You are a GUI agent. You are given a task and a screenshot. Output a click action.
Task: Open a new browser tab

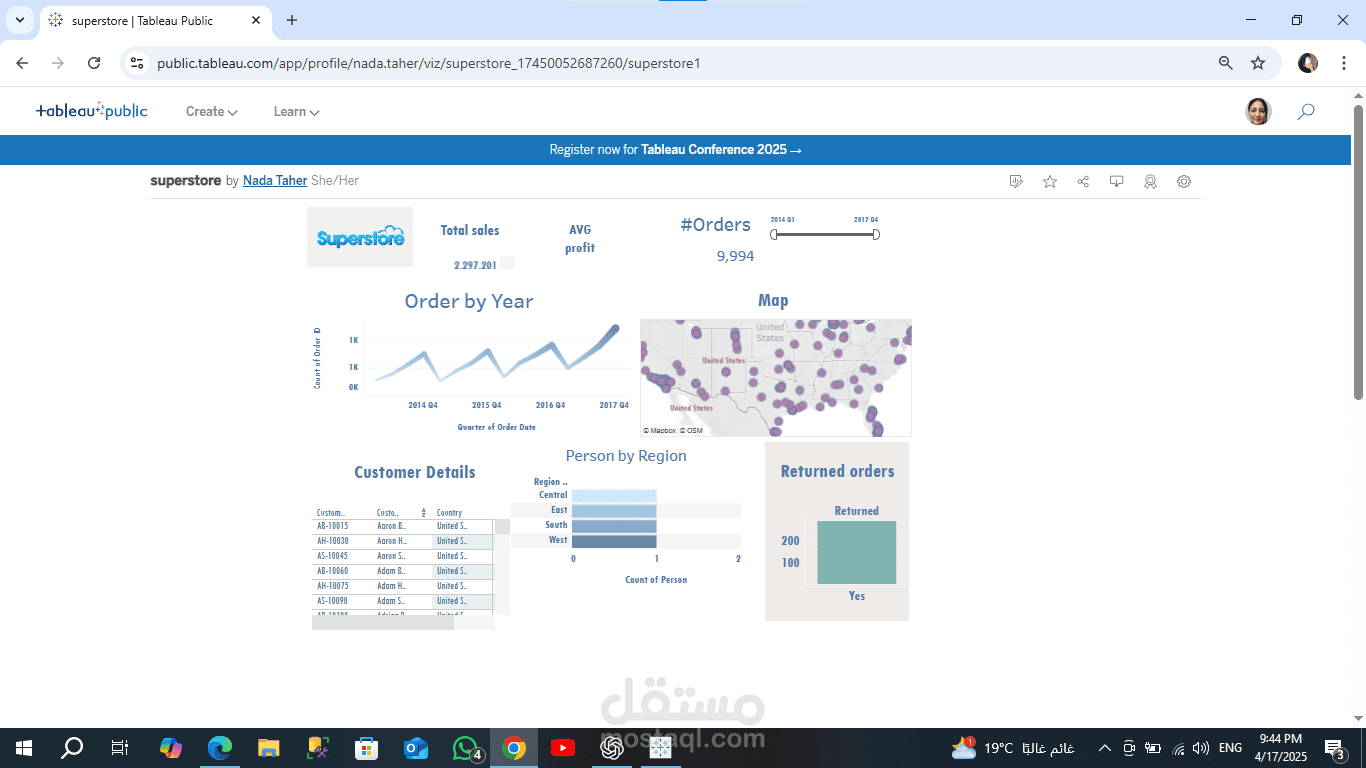292,20
